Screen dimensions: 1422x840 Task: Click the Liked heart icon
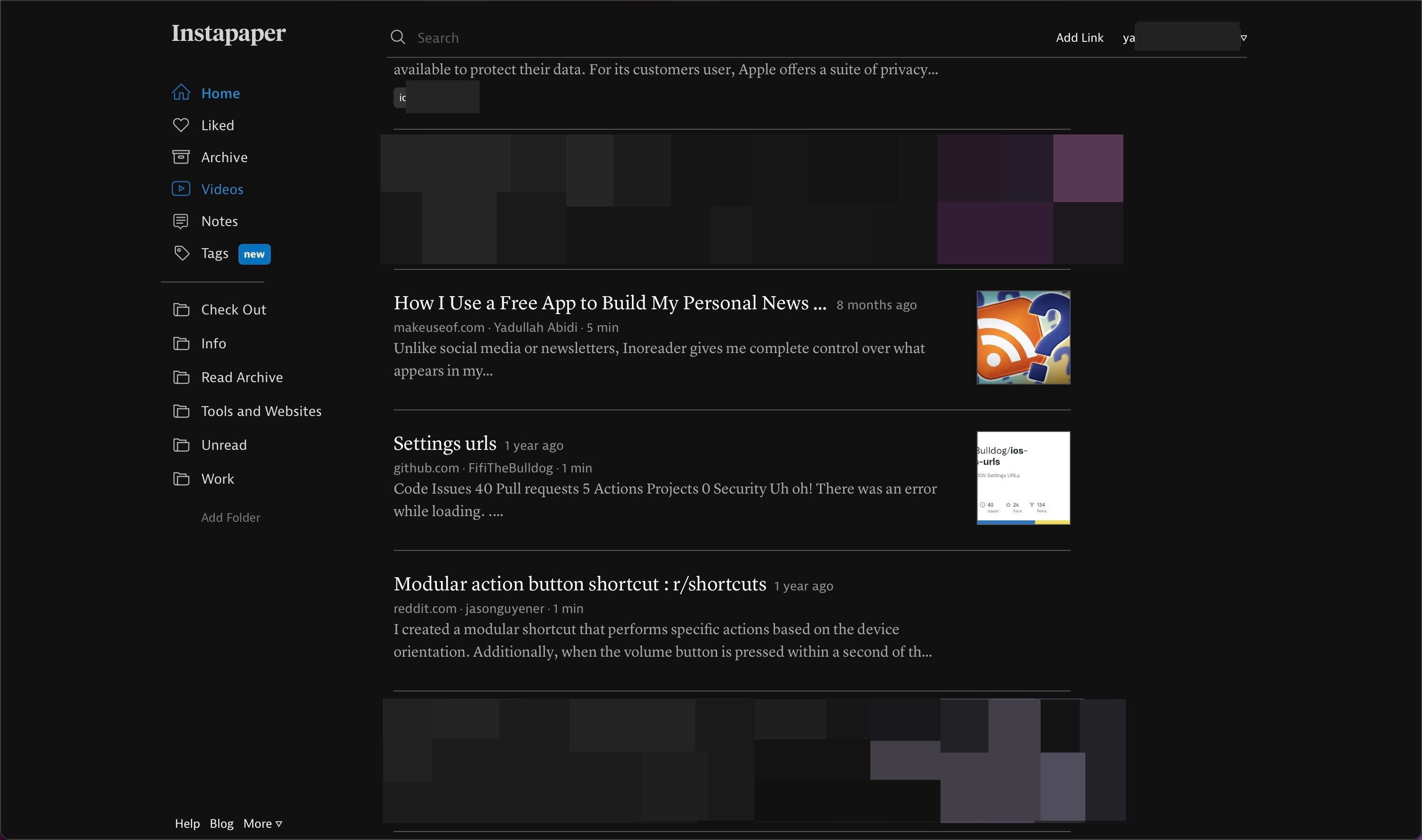click(x=181, y=125)
